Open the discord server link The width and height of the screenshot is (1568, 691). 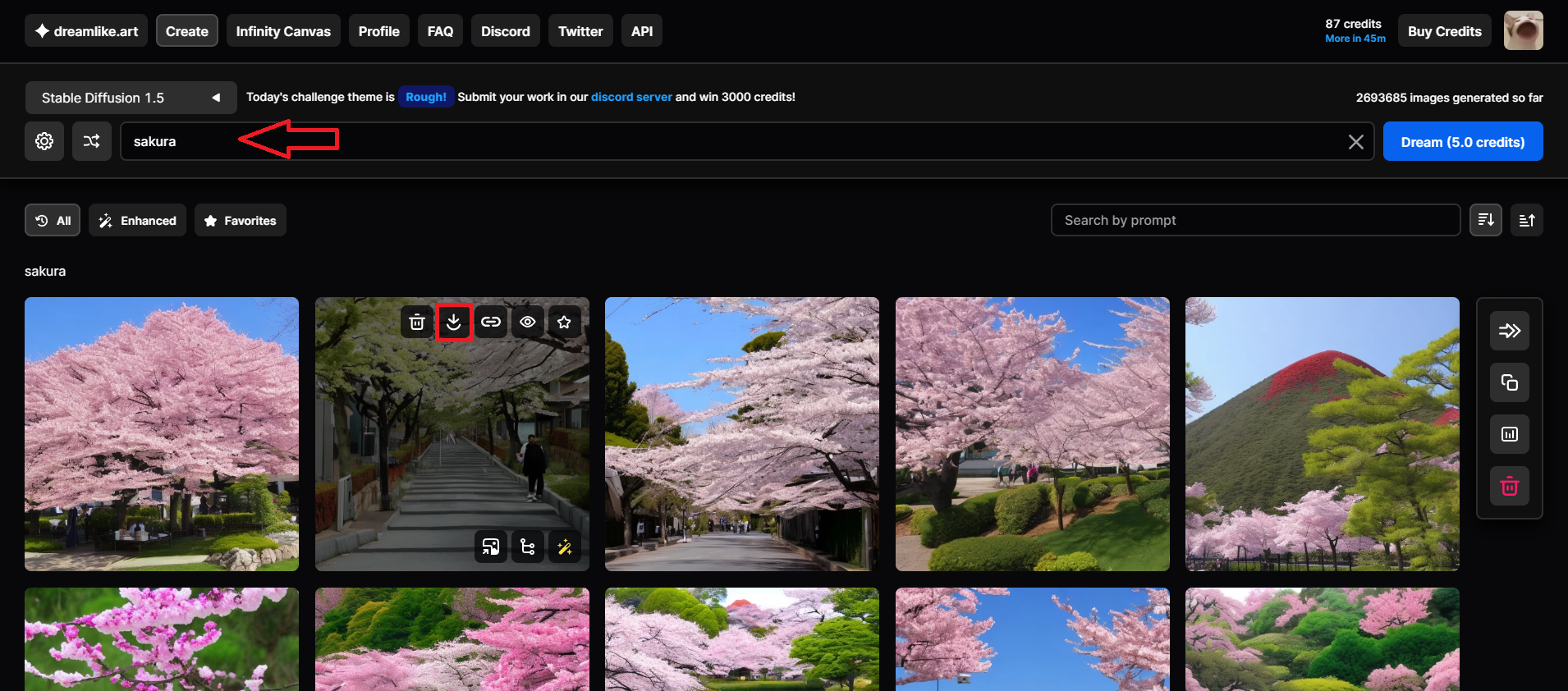(x=631, y=97)
